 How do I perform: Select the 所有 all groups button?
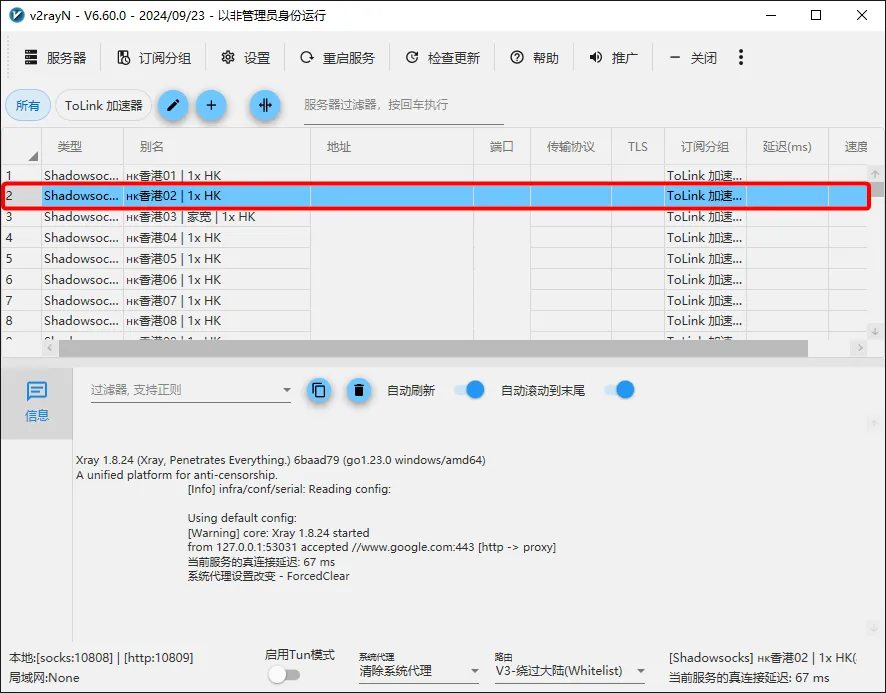coord(28,105)
